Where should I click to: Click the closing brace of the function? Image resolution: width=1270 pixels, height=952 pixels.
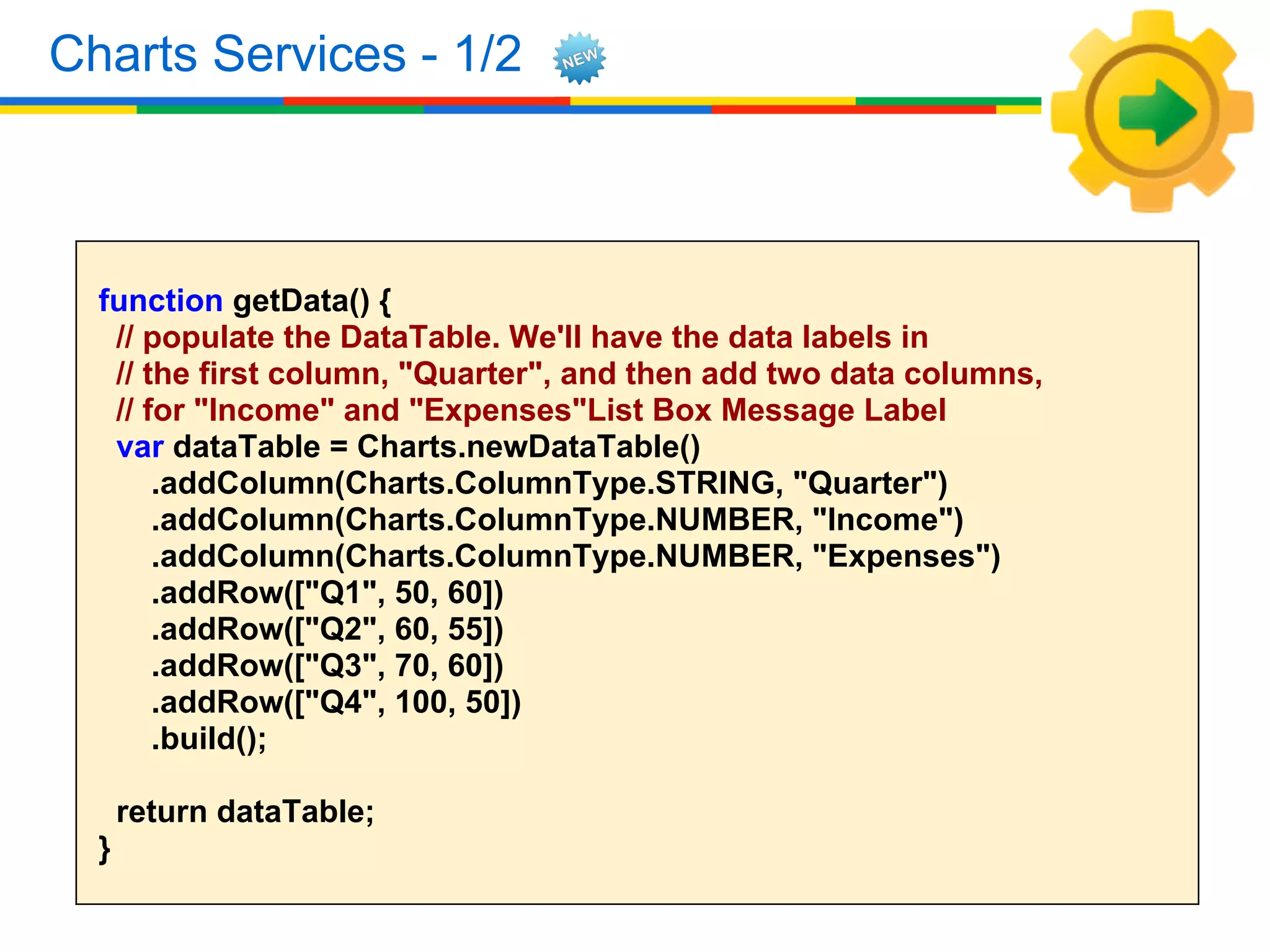105,850
